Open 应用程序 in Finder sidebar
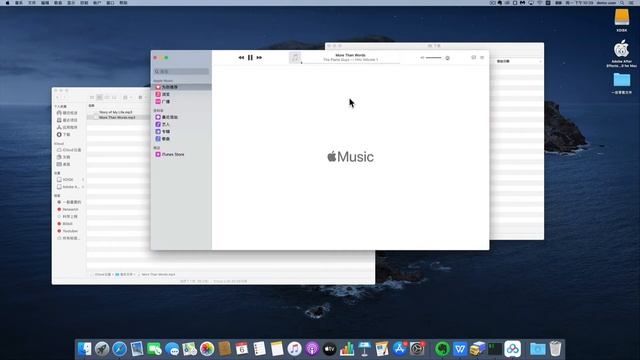Screen dimensions: 640x360 pos(69,127)
